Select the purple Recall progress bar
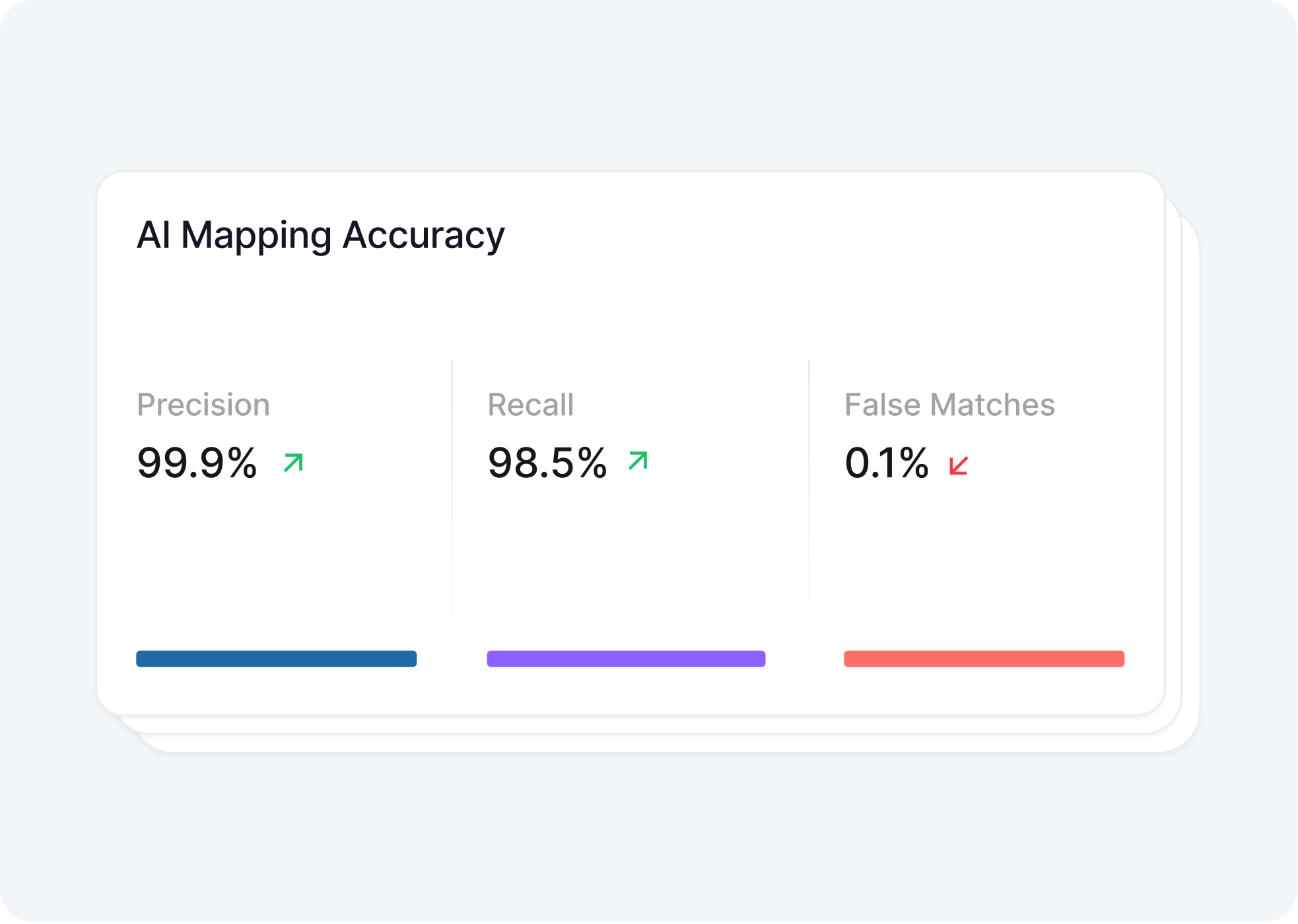This screenshot has width=1298, height=924. point(626,659)
